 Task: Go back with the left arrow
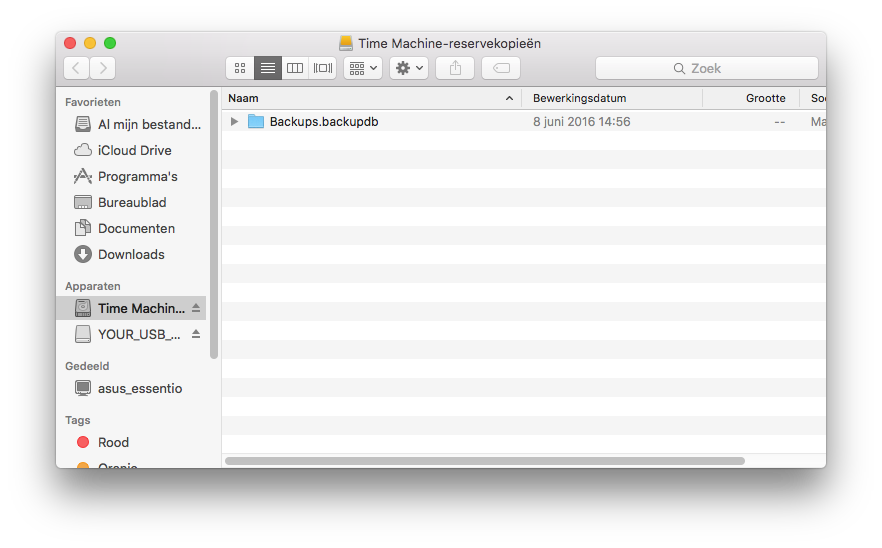[76, 68]
